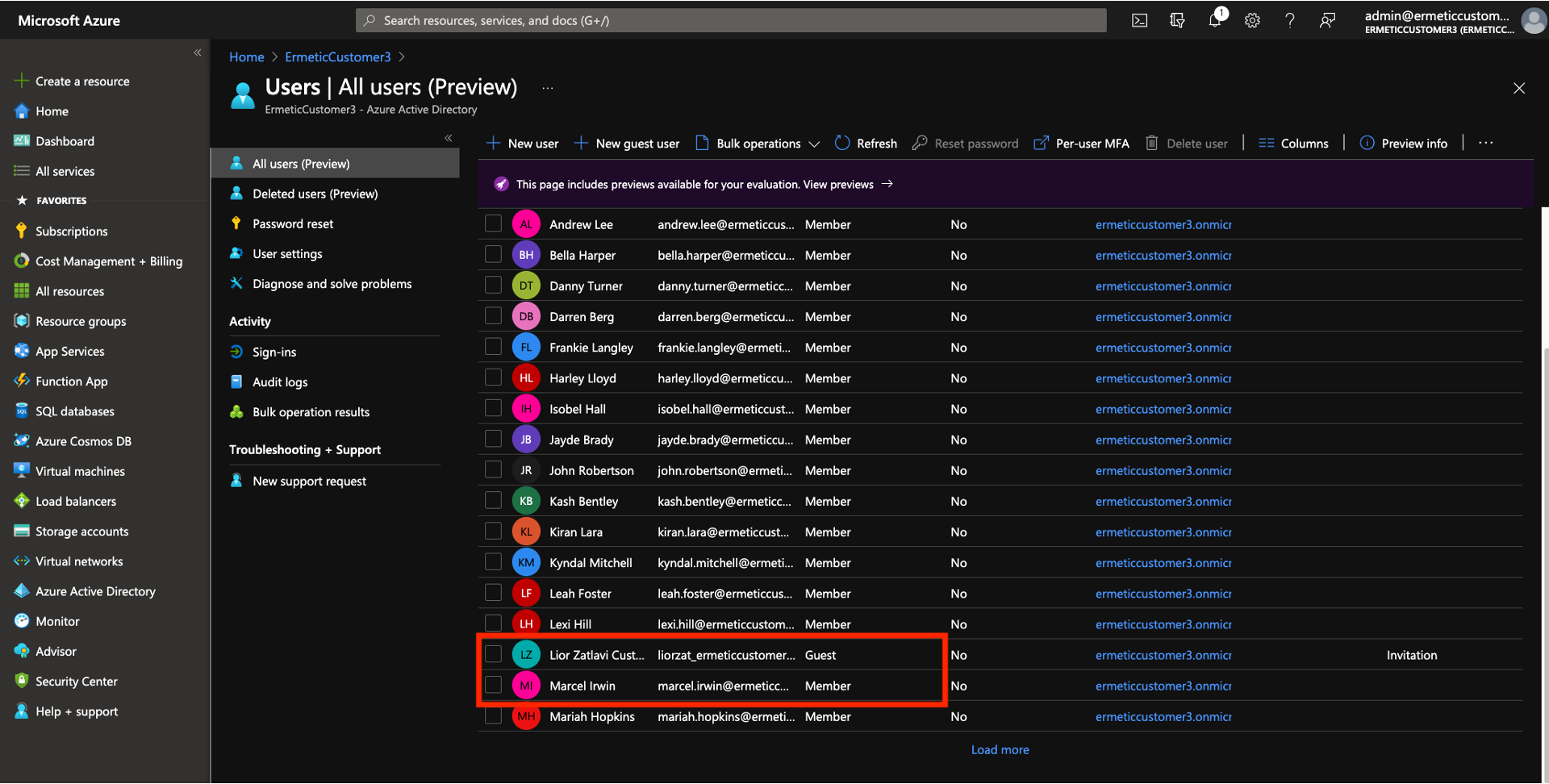1549x784 pixels.
Task: Focus the Search resources input field
Action: [731, 20]
